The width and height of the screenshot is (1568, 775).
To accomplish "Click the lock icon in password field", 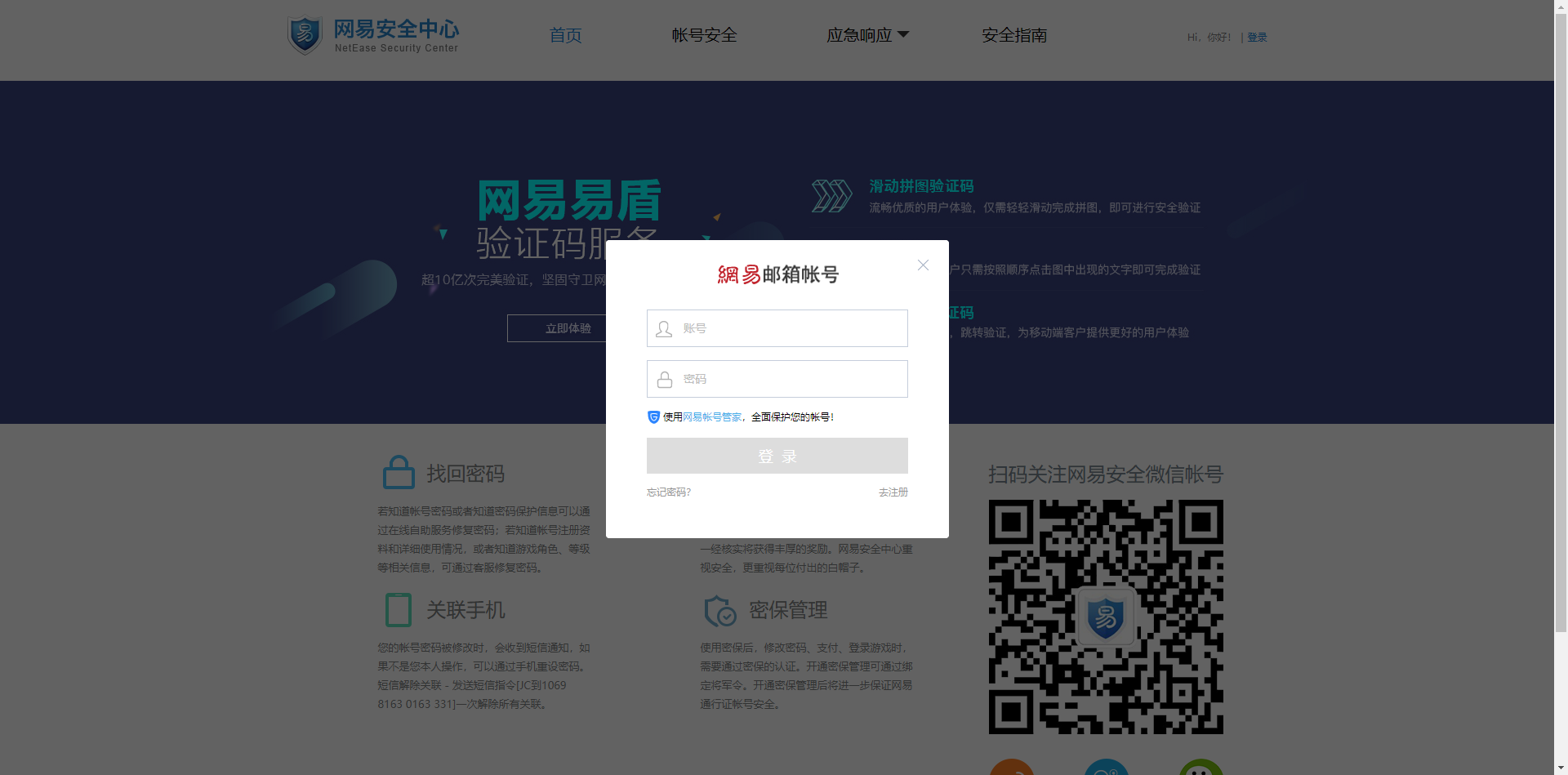I will coord(665,379).
